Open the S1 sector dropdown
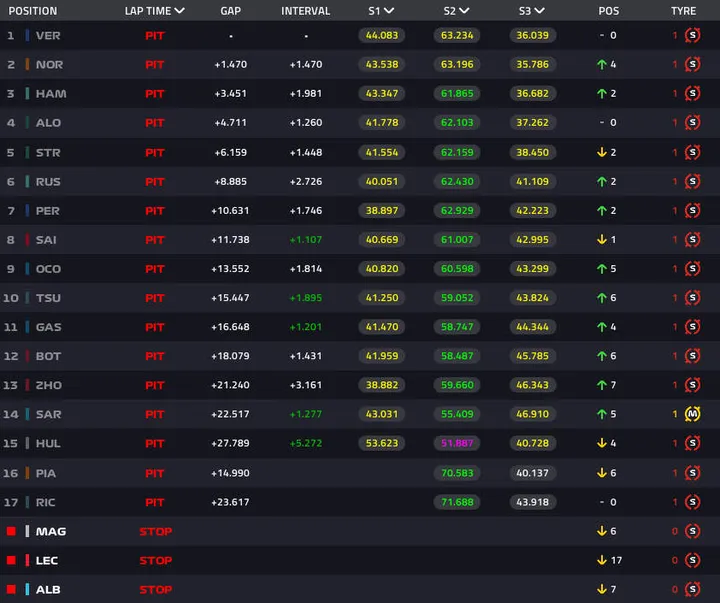The image size is (720, 603). click(389, 11)
